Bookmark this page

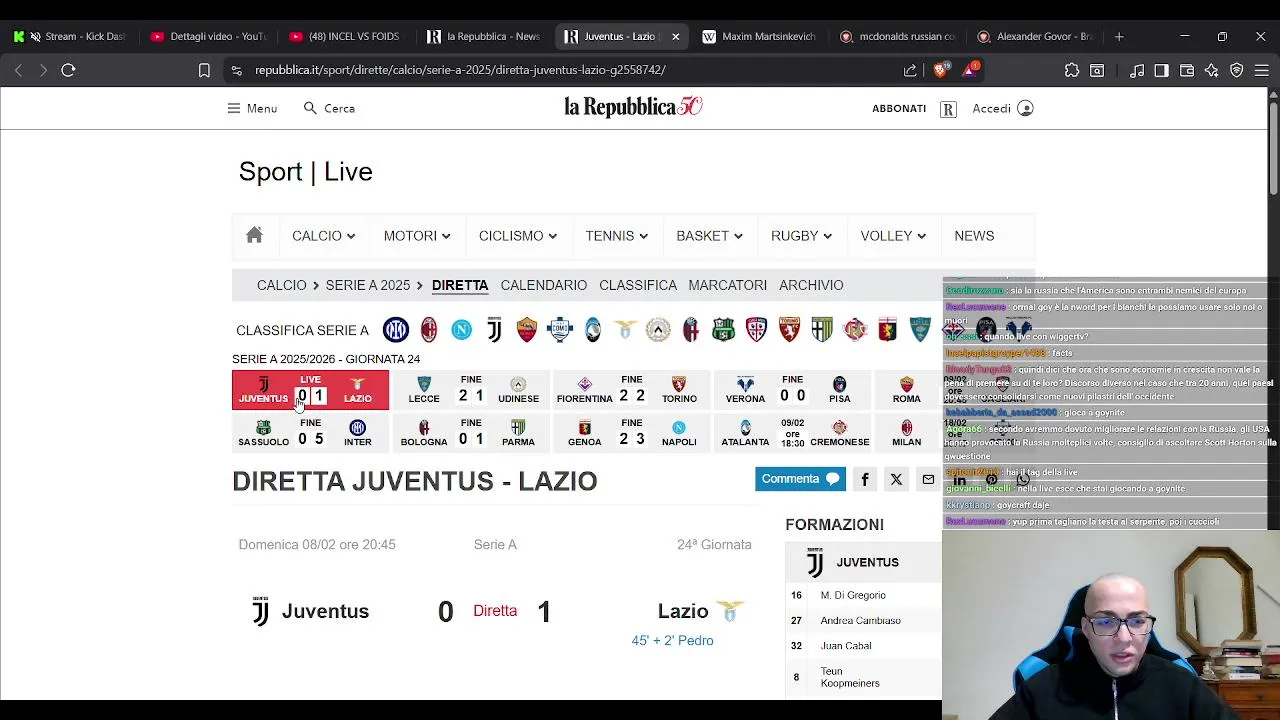tap(204, 70)
